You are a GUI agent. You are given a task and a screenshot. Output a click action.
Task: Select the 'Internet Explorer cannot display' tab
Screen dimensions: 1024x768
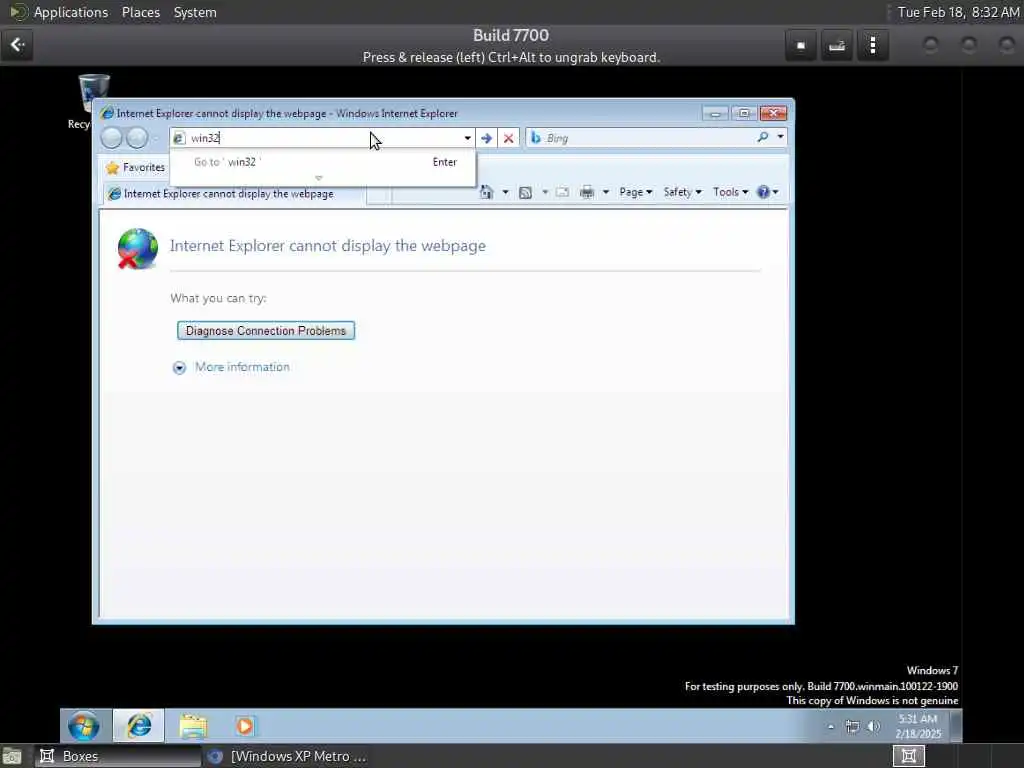(235, 194)
